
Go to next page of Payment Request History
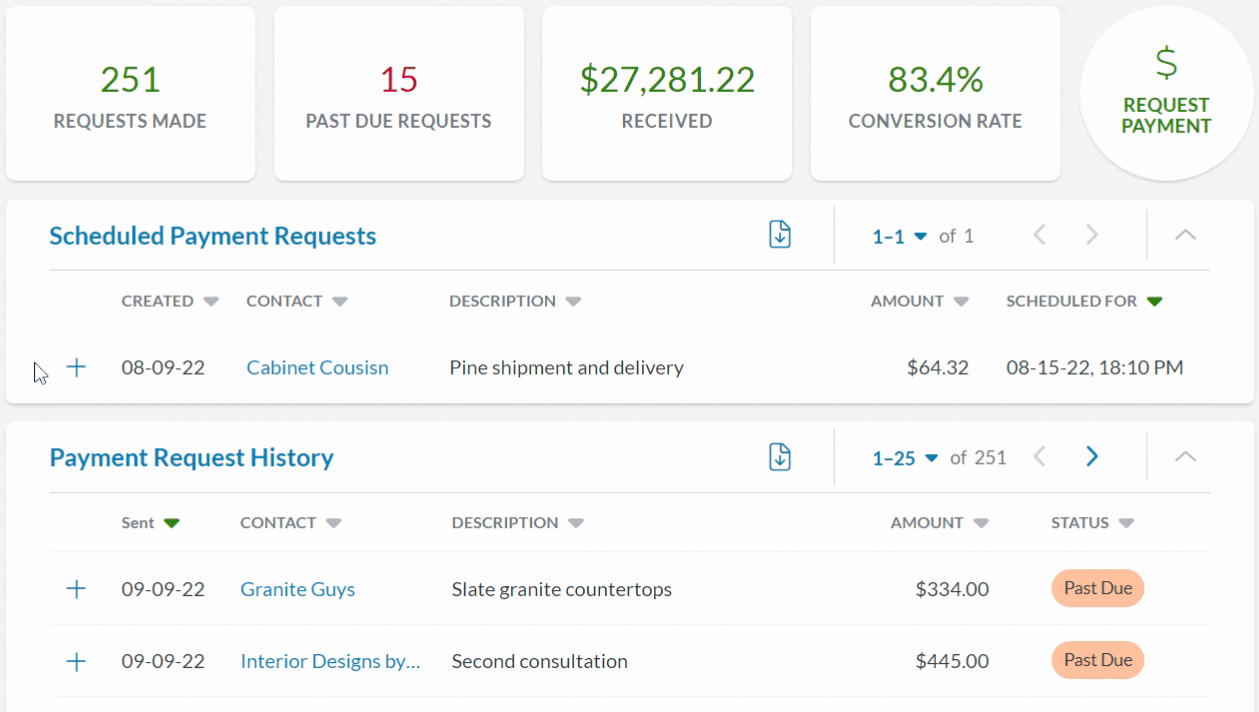(1091, 456)
